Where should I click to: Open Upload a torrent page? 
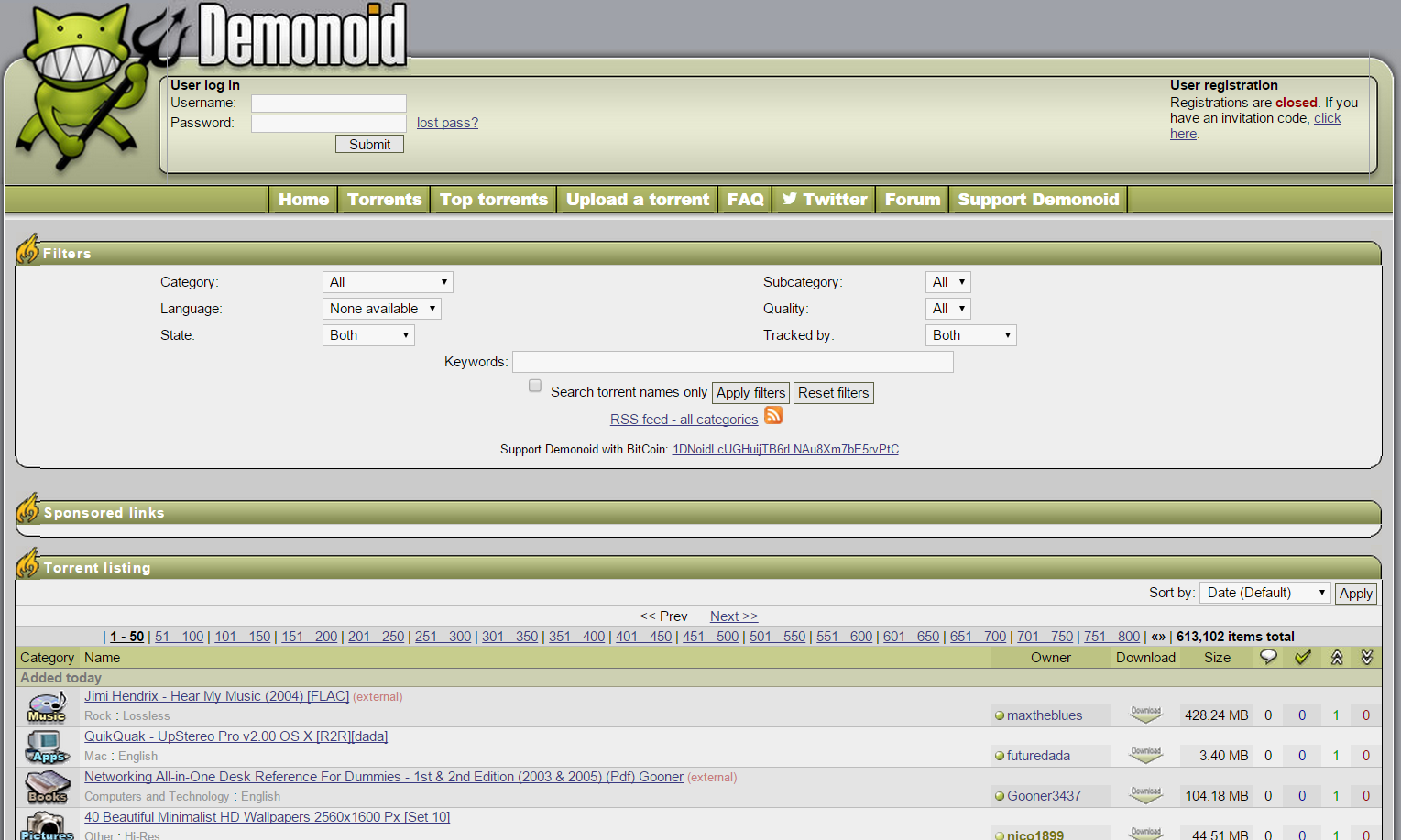637,199
